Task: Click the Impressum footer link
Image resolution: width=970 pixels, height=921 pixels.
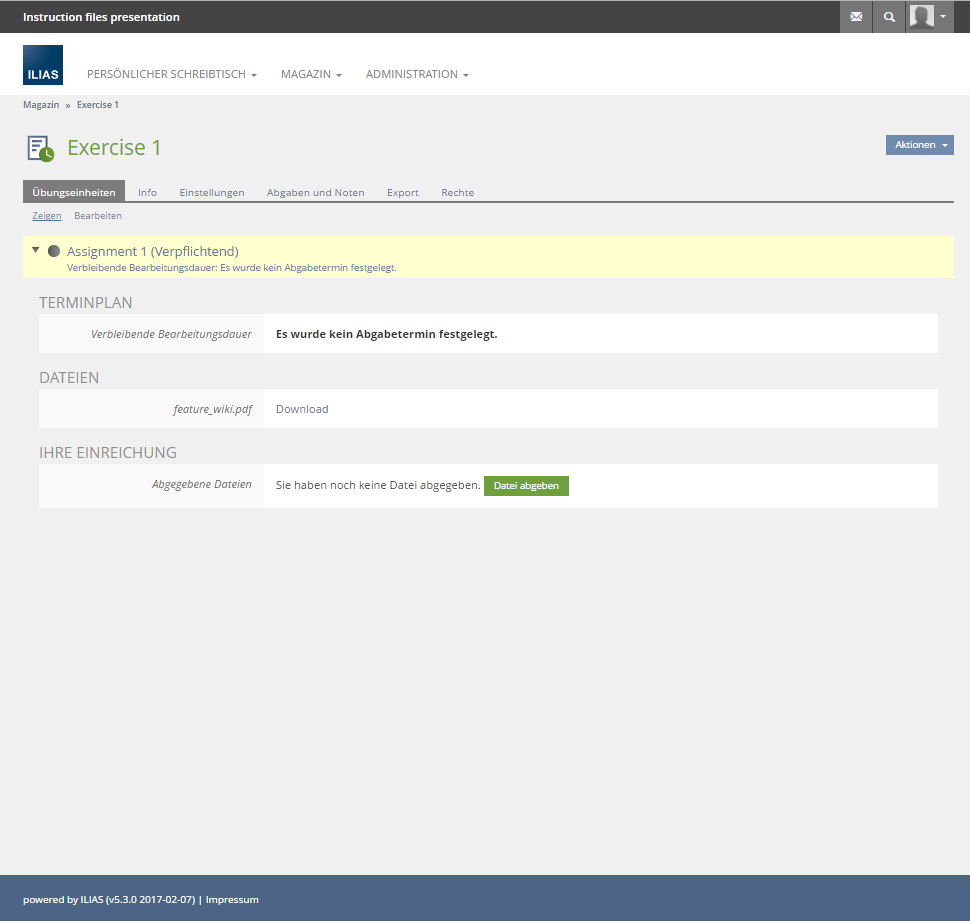Action: [x=232, y=900]
